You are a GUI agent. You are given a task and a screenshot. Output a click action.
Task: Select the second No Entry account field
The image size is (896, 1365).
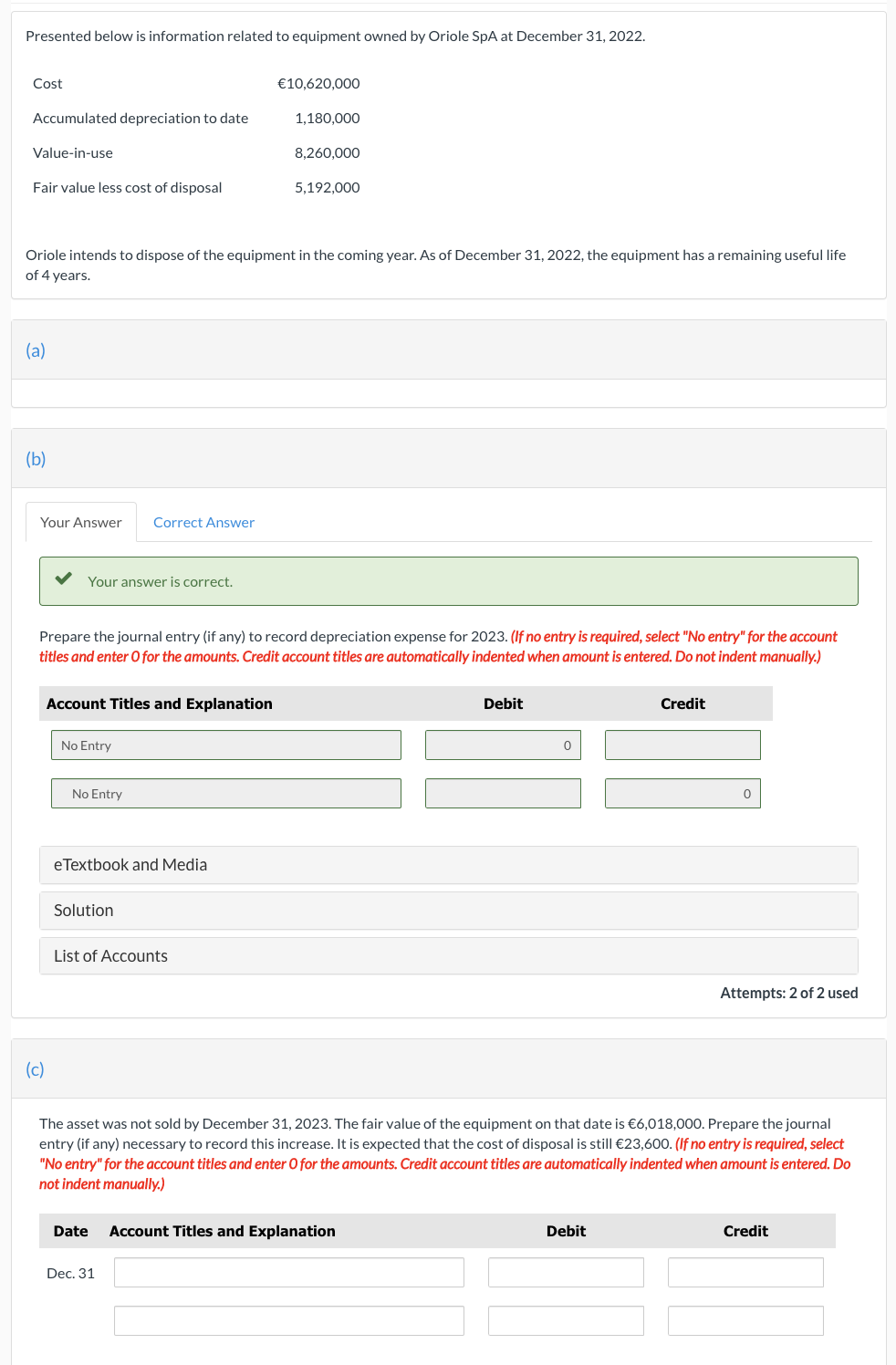tap(225, 793)
